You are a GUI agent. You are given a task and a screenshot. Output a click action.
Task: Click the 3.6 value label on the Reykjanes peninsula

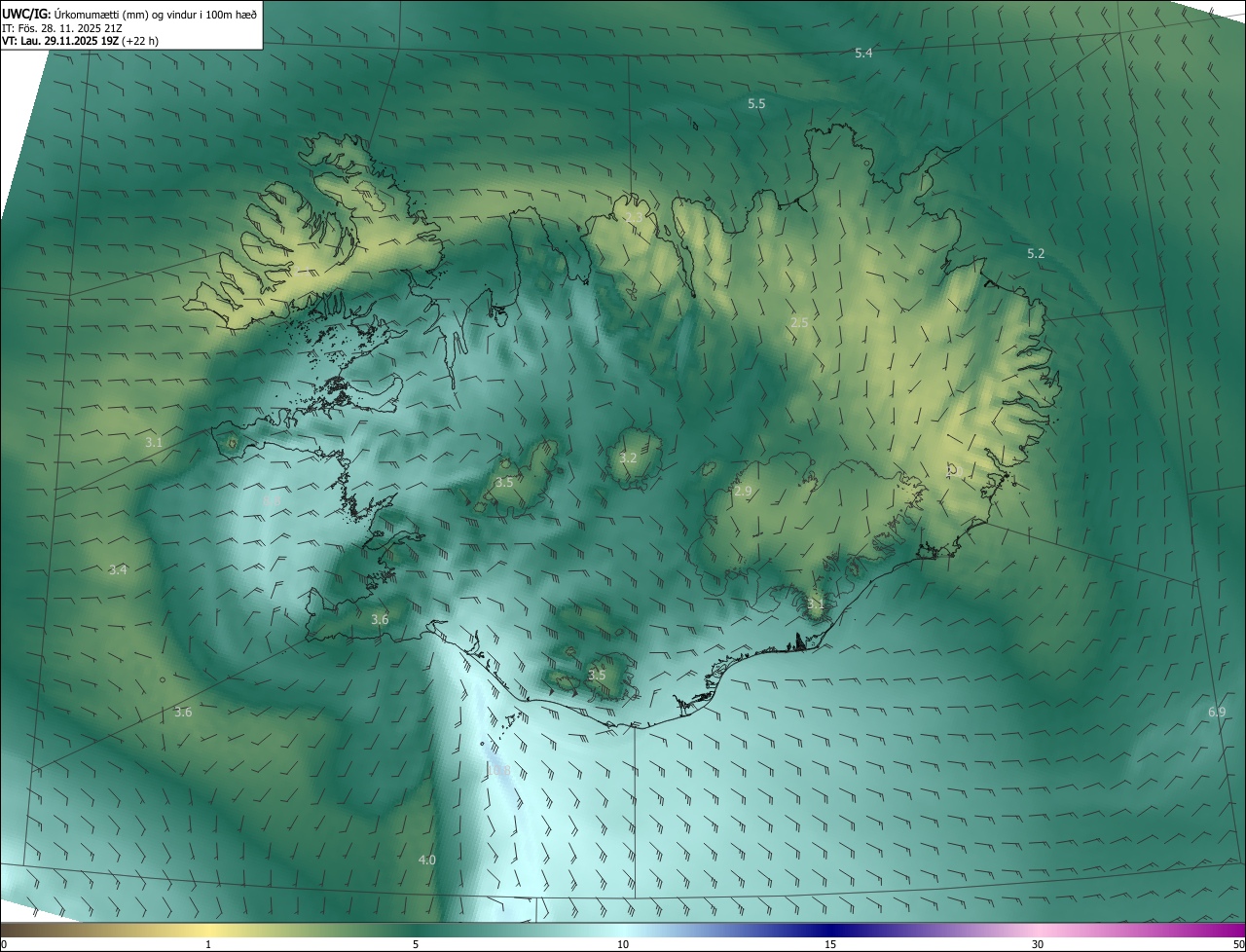tap(380, 619)
